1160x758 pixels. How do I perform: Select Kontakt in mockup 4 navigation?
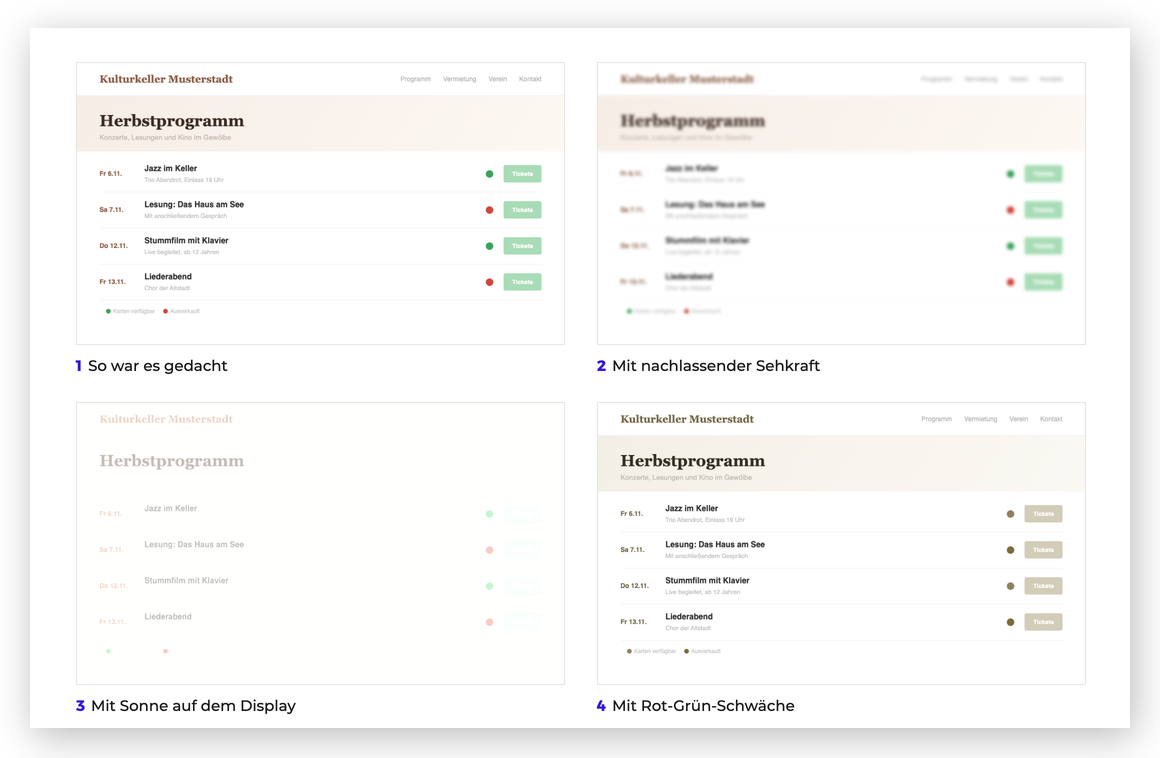tap(1051, 419)
